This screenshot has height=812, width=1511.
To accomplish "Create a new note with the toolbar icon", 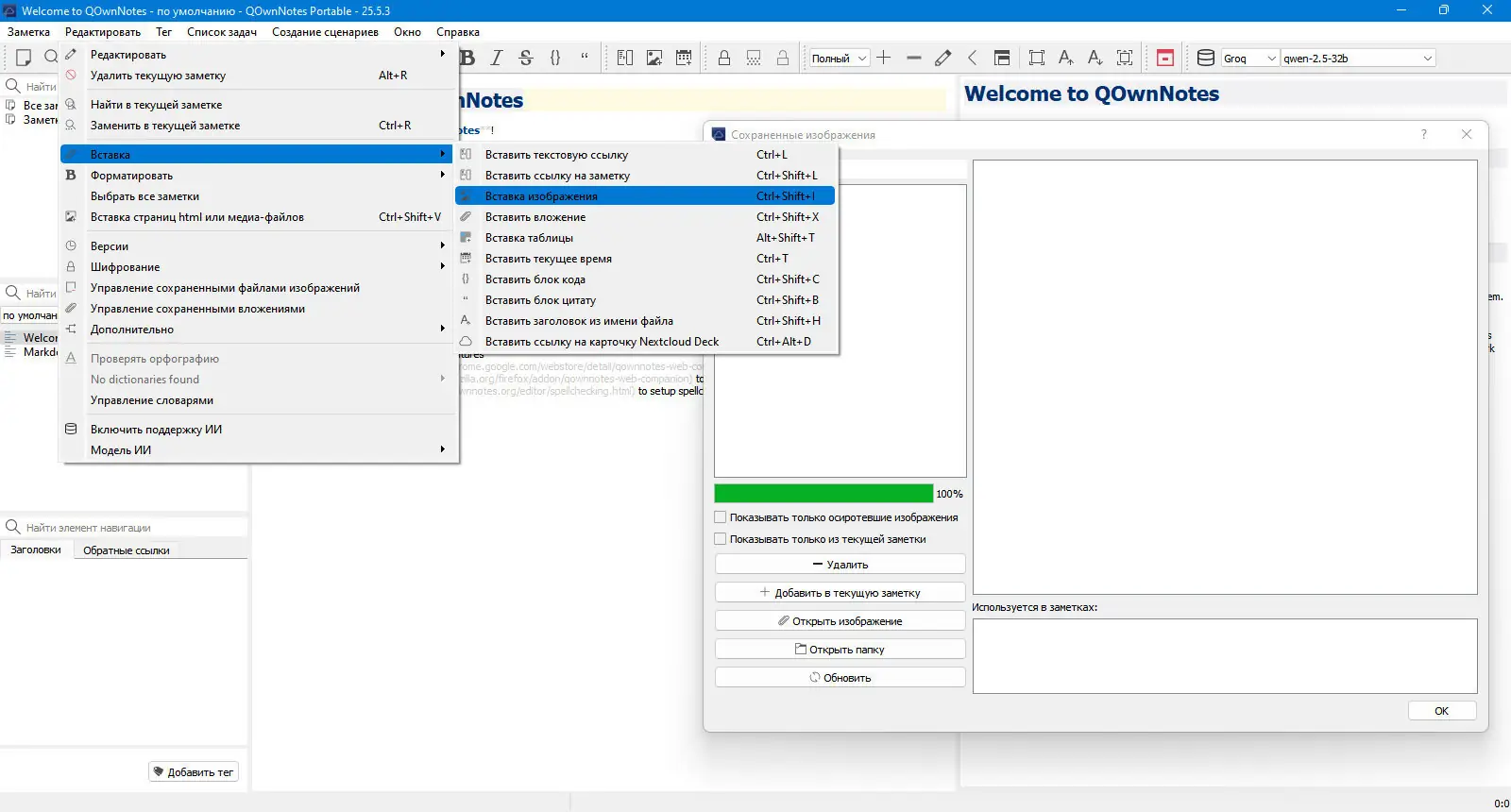I will click(24, 58).
